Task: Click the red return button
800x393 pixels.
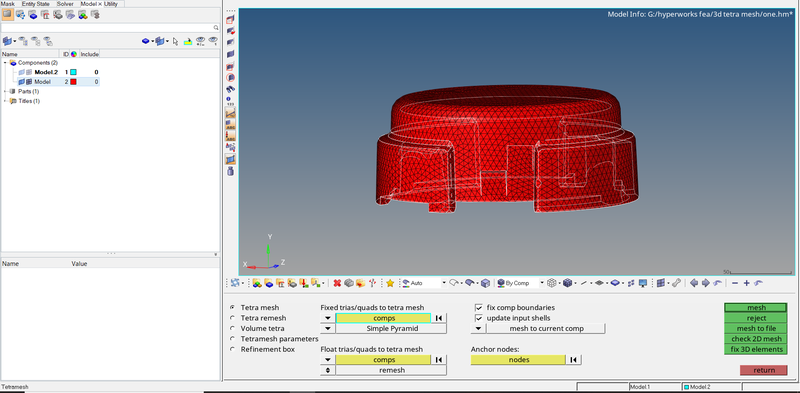Action: point(764,370)
